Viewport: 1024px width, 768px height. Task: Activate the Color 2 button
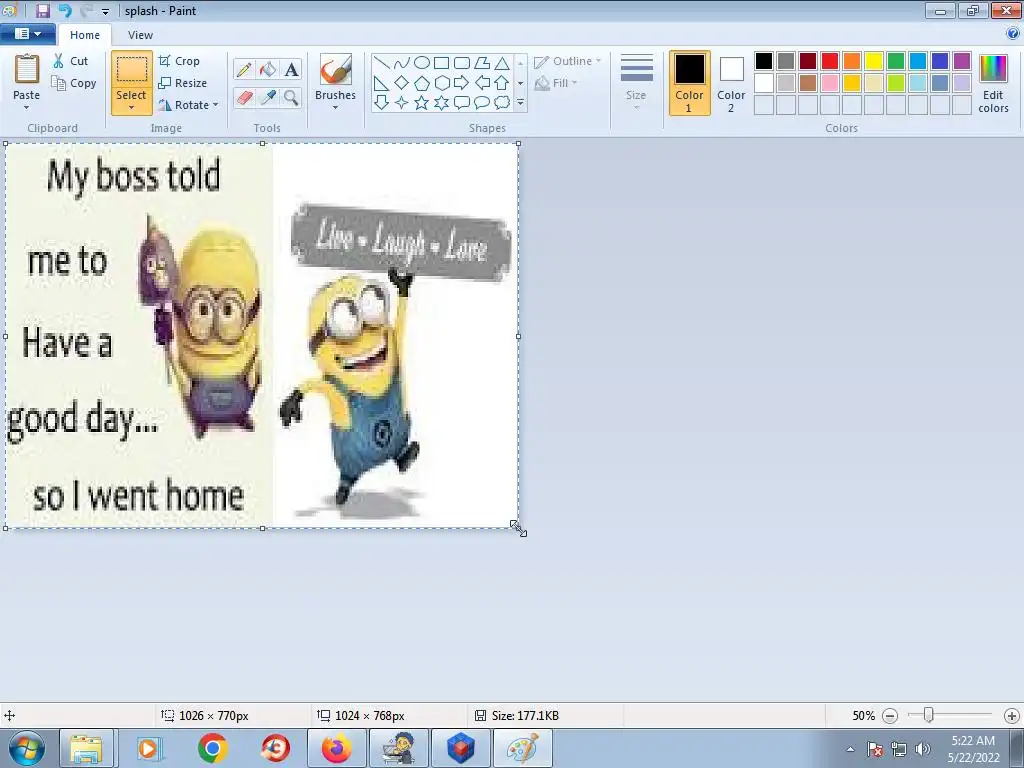click(x=731, y=83)
